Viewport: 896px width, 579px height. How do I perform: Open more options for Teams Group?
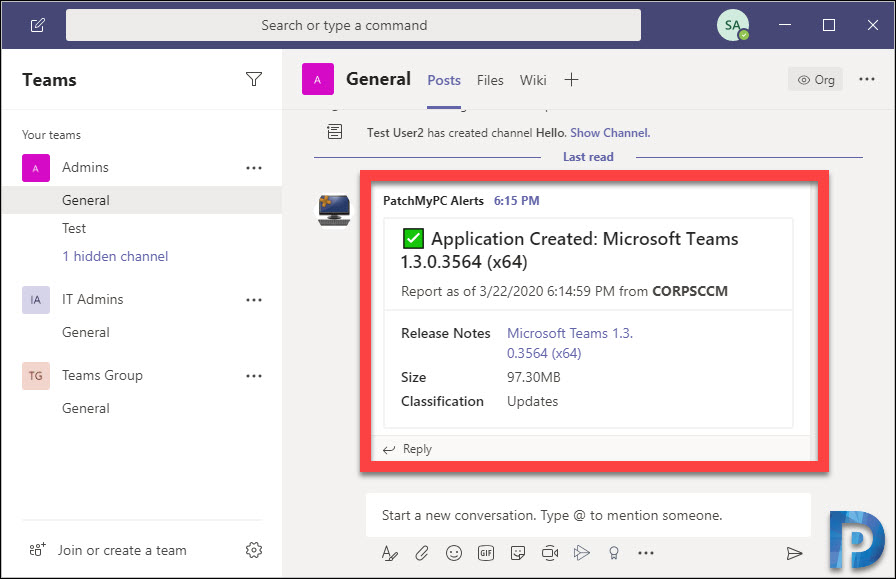(x=254, y=376)
